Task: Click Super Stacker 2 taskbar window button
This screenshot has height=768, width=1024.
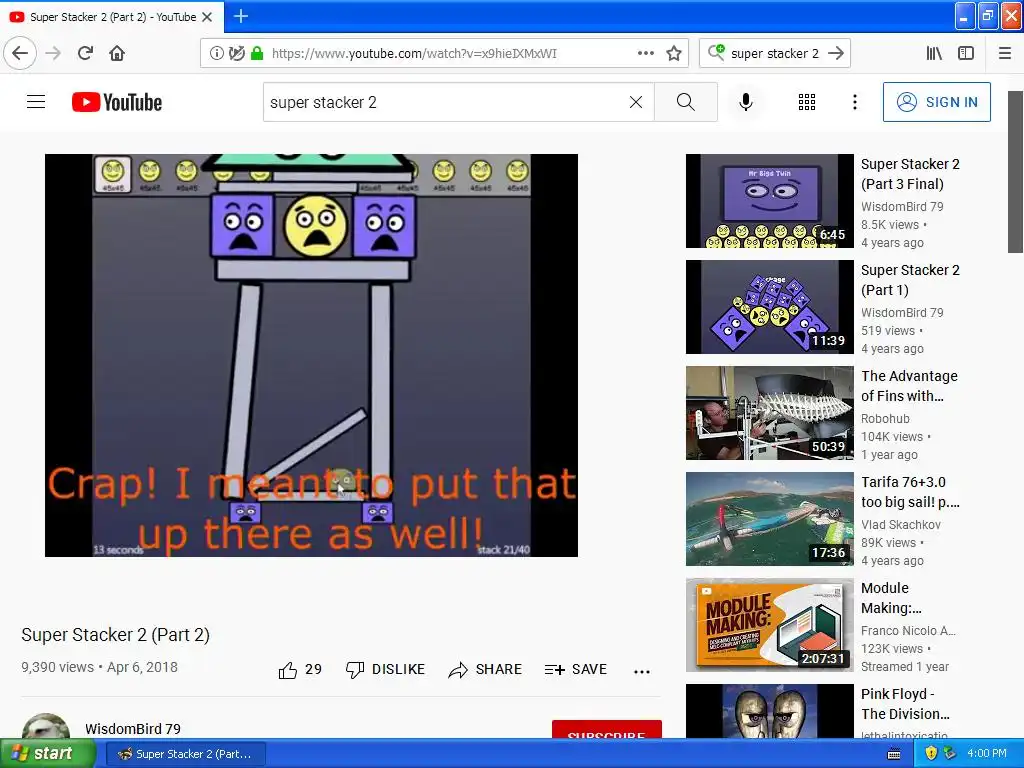Action: tap(185, 754)
